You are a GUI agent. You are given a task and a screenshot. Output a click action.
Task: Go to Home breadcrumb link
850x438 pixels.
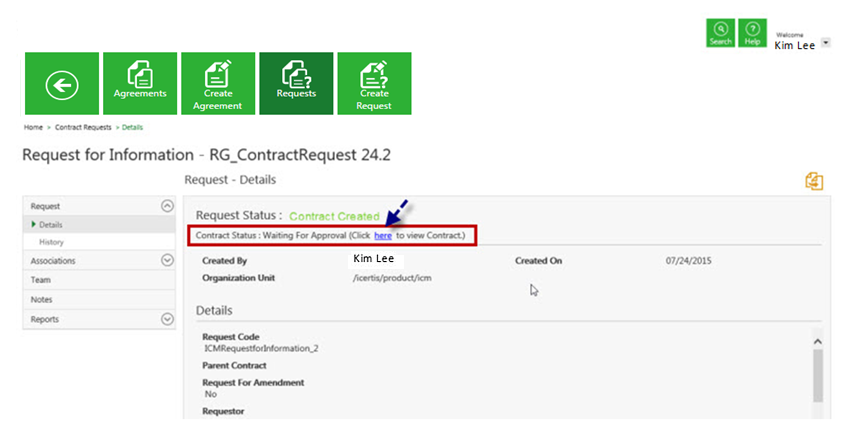(33, 128)
